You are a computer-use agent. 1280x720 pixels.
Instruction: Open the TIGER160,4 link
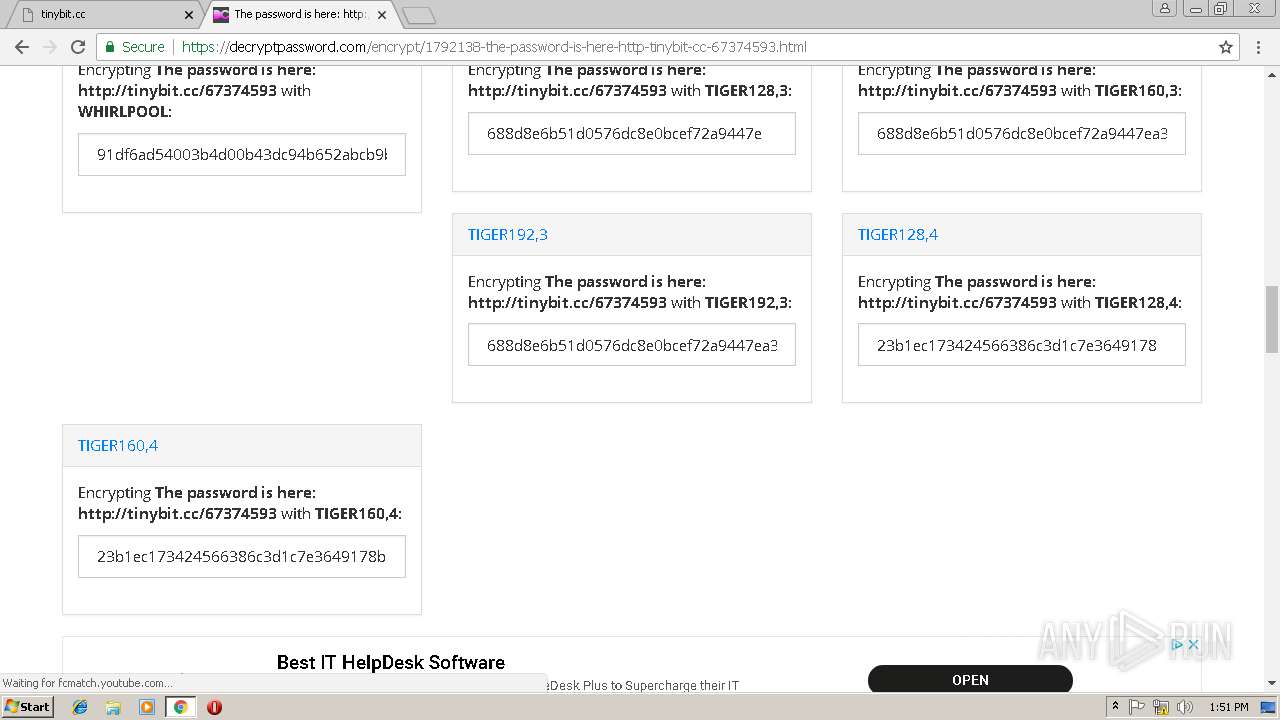click(x=118, y=446)
